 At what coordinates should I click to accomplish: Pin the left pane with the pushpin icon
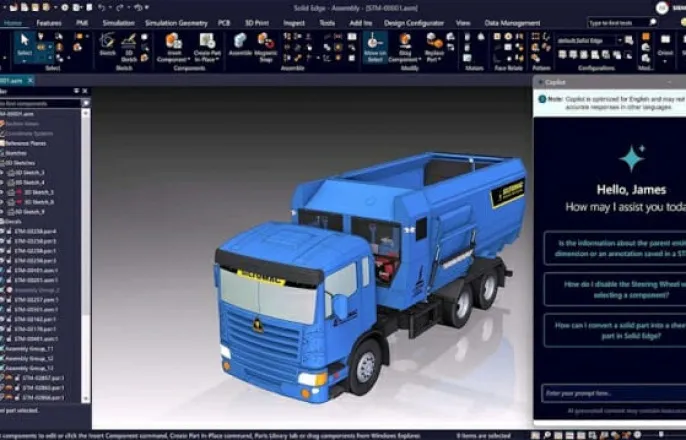click(76, 91)
